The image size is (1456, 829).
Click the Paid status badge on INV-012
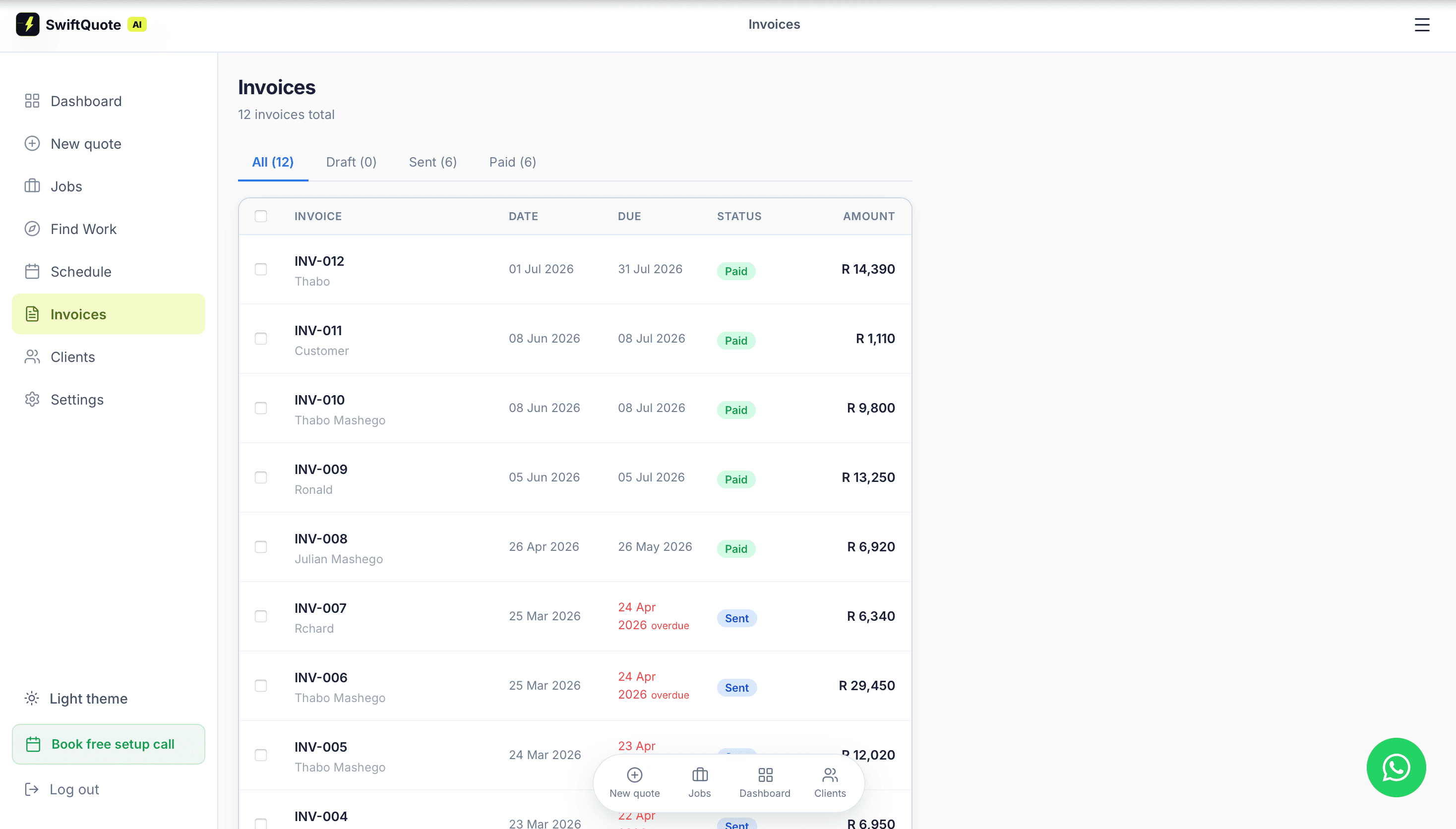pos(736,271)
